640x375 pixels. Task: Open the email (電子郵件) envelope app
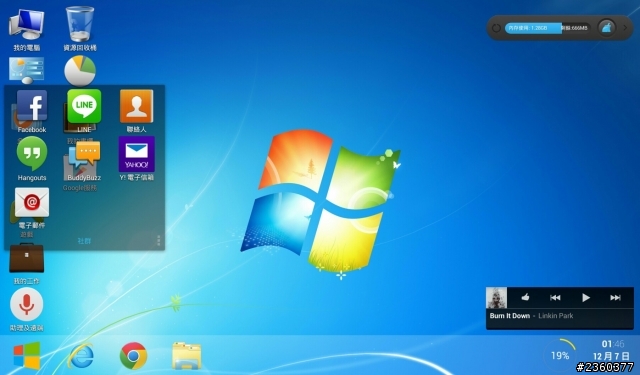coord(32,202)
